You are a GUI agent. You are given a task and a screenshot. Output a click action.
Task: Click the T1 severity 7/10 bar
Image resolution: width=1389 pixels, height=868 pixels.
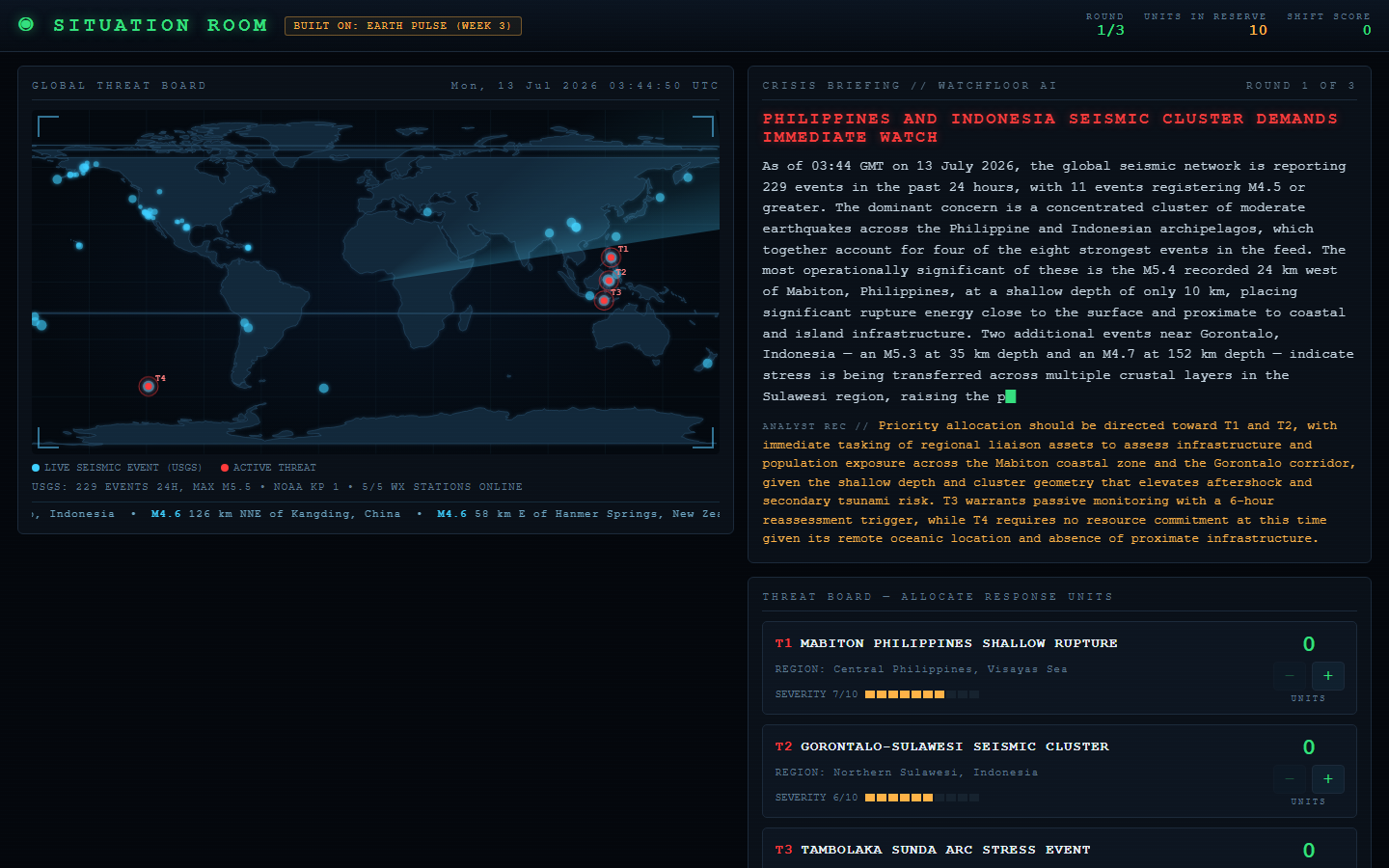coord(922,694)
